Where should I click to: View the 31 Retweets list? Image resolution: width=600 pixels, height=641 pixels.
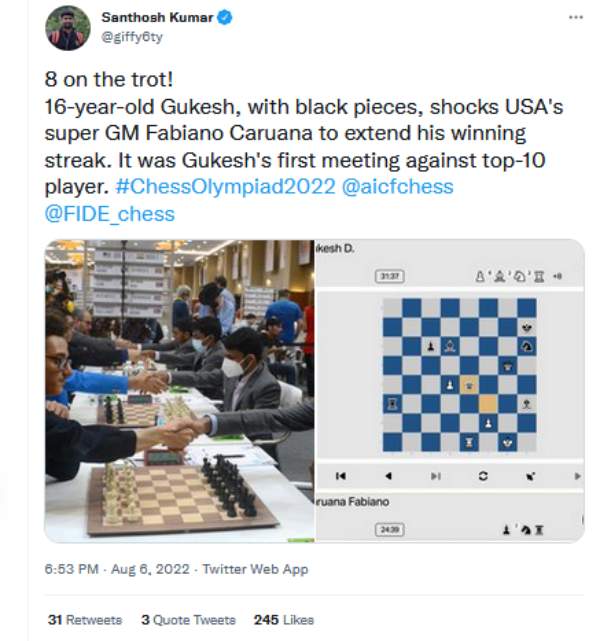pos(85,620)
